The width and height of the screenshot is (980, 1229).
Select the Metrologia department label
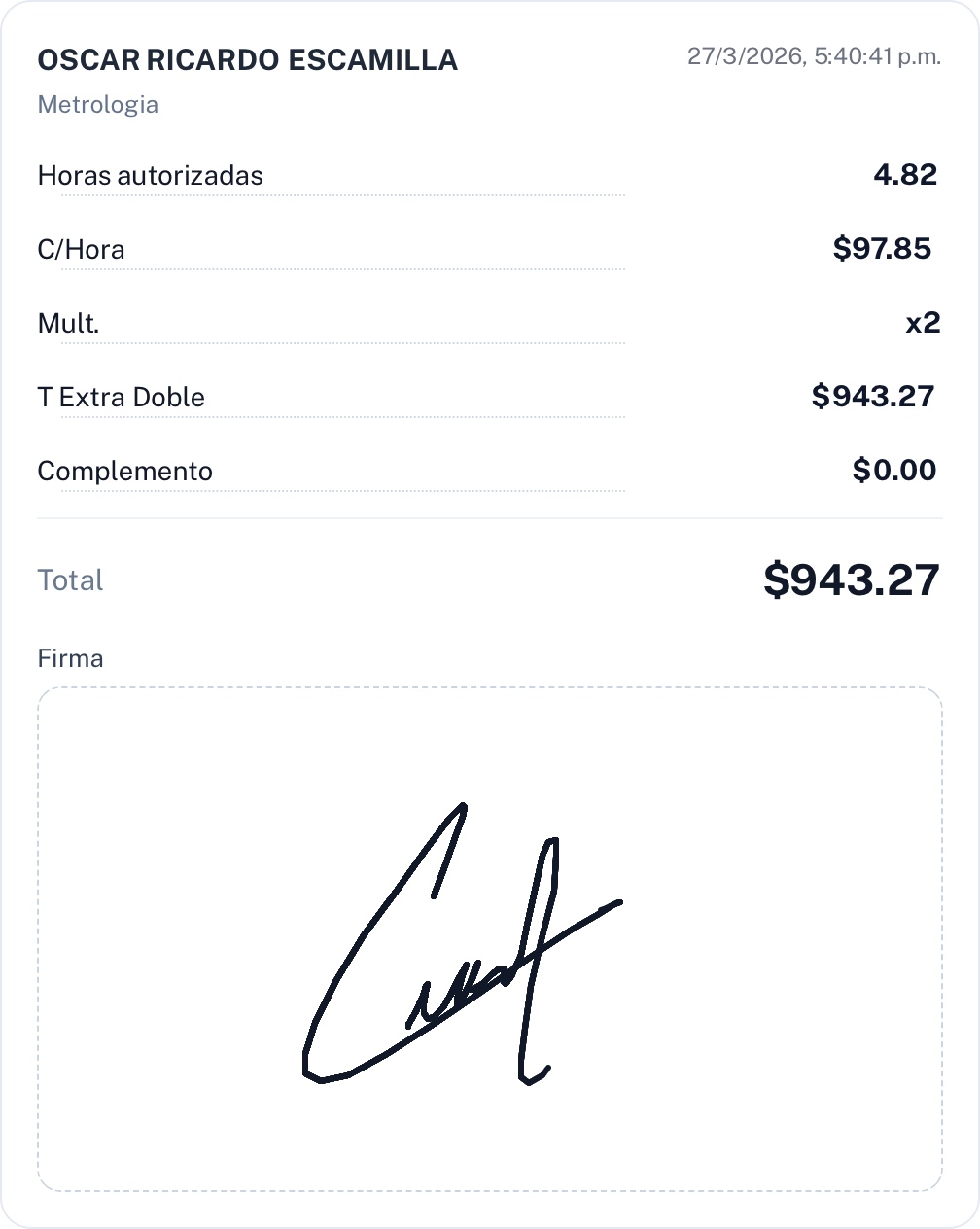coord(97,105)
